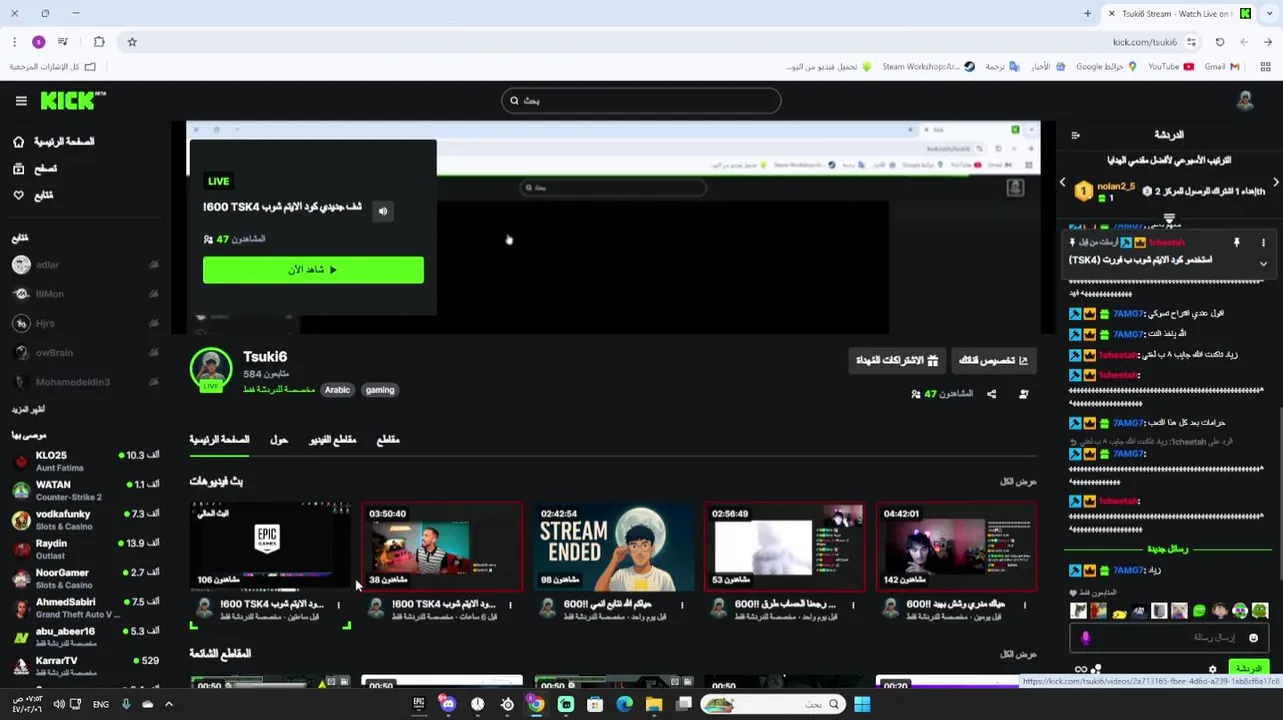The image size is (1283, 720).
Task: Open the user profile avatar menu
Action: pos(1245,100)
